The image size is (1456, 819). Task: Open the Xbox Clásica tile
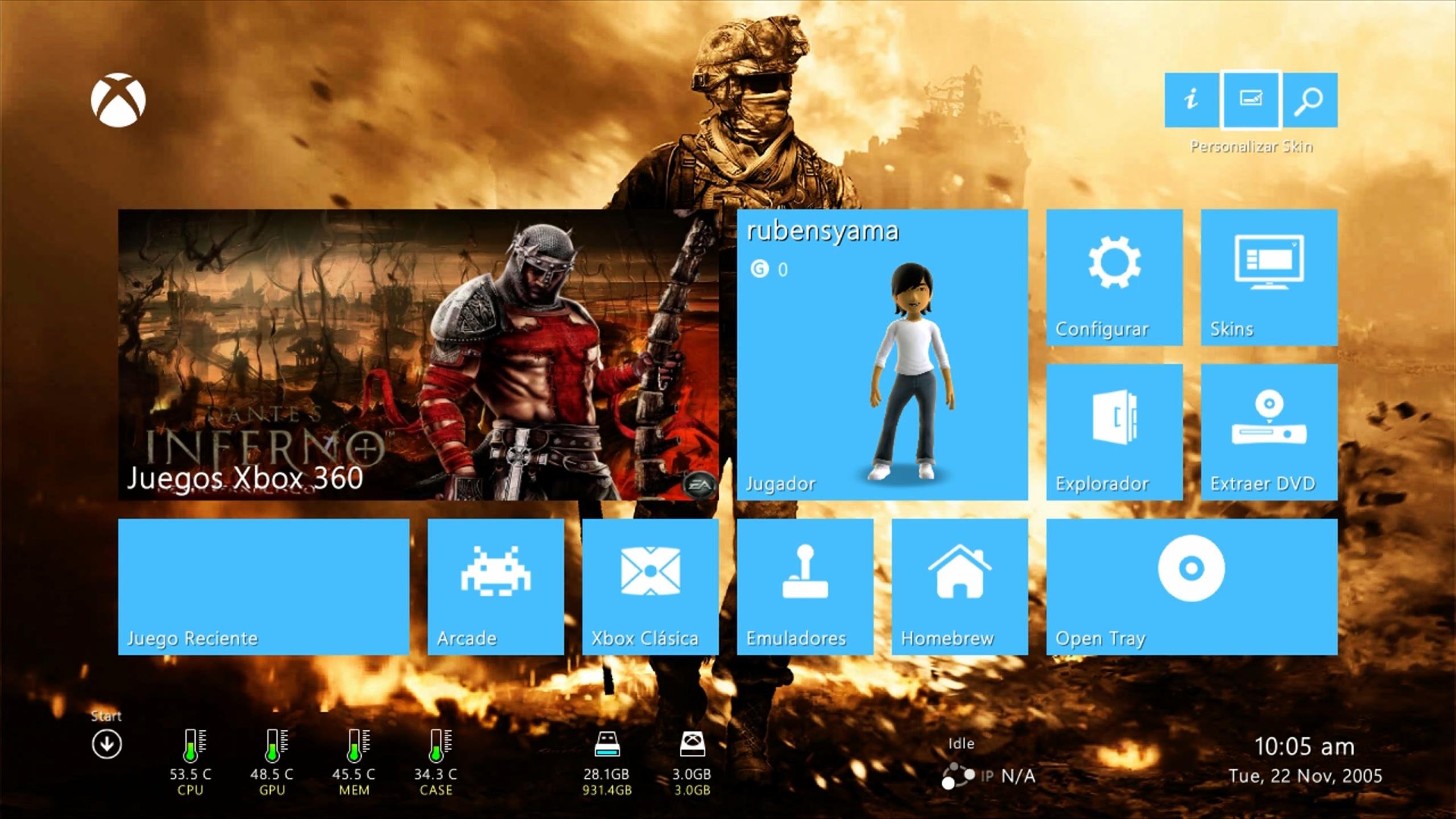click(650, 587)
